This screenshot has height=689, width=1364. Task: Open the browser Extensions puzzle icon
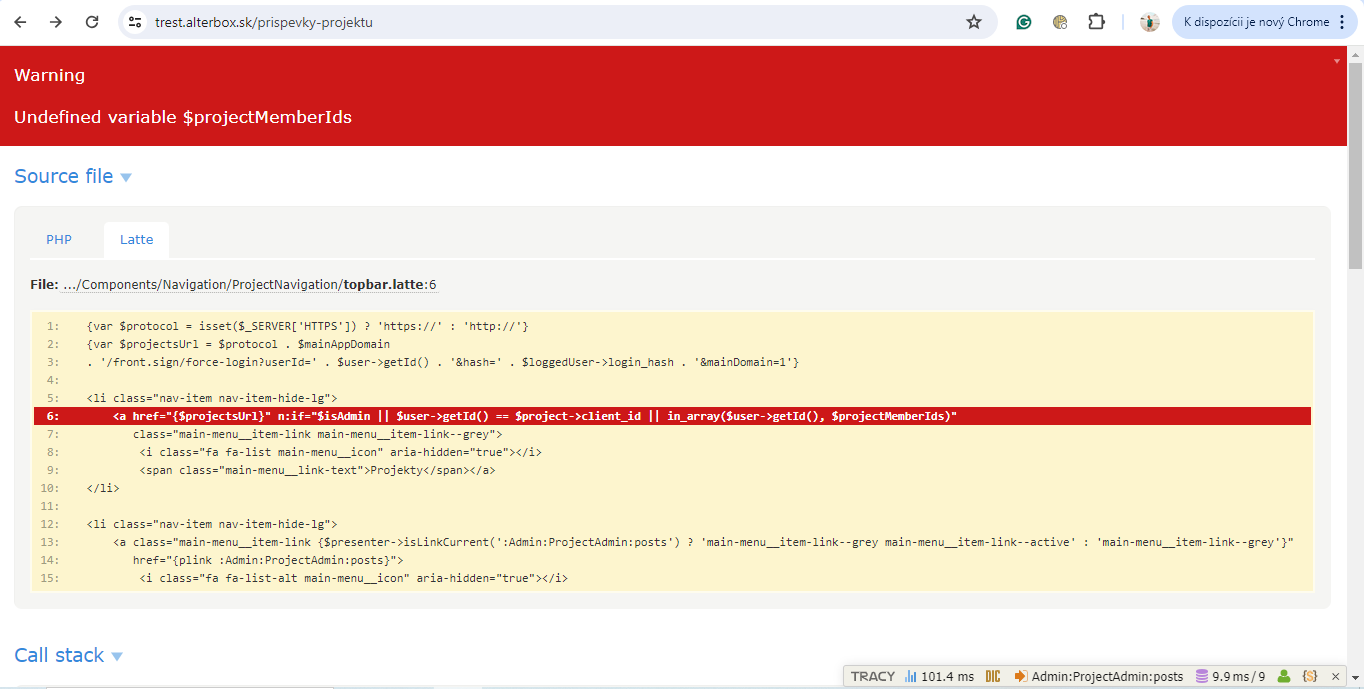1096,22
